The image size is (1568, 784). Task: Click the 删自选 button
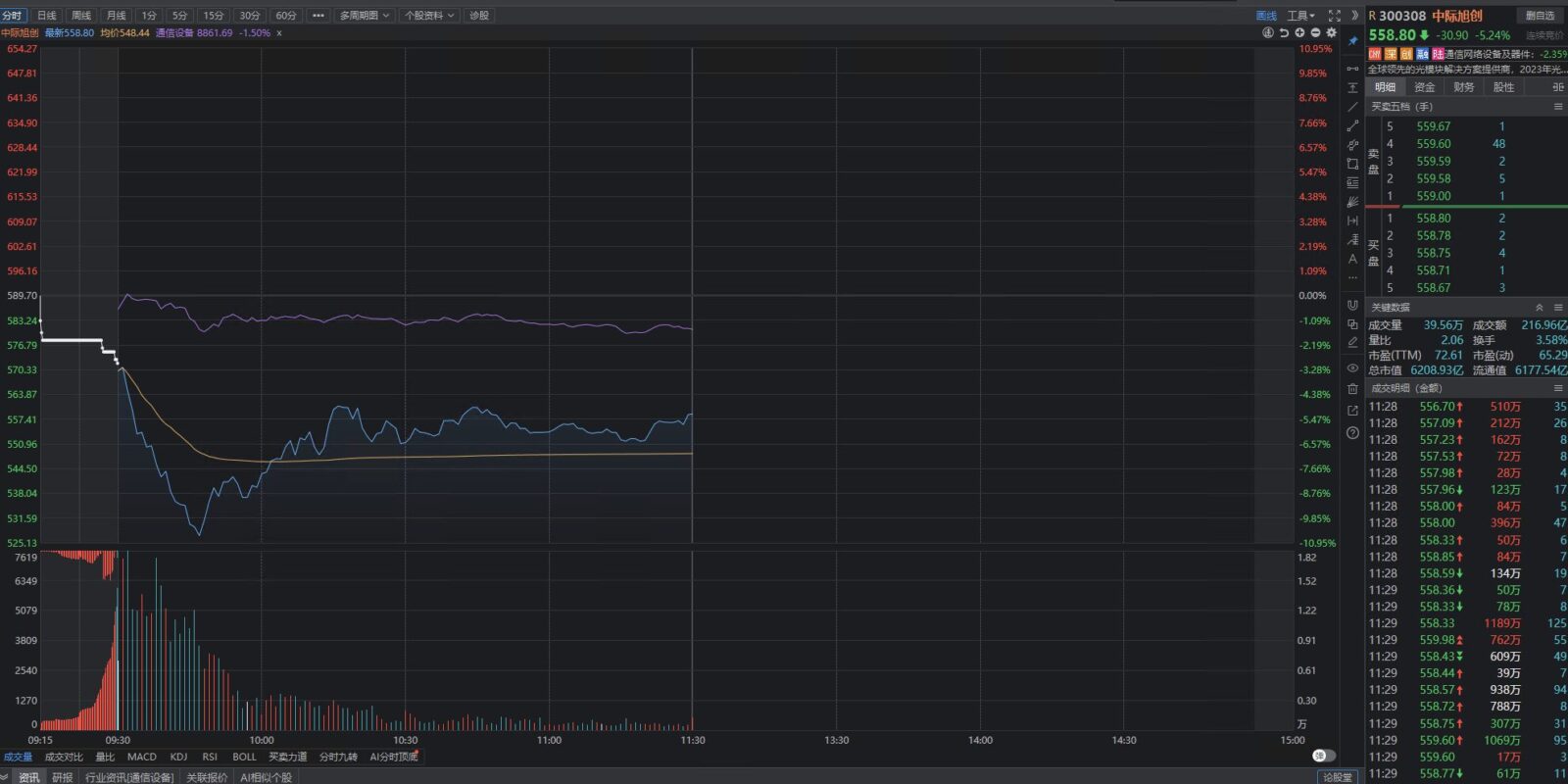click(1540, 16)
